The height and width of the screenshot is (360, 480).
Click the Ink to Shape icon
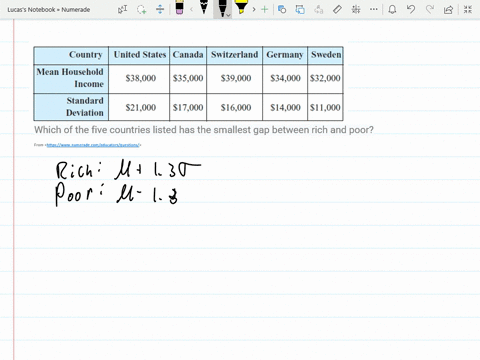pyautogui.click(x=300, y=9)
